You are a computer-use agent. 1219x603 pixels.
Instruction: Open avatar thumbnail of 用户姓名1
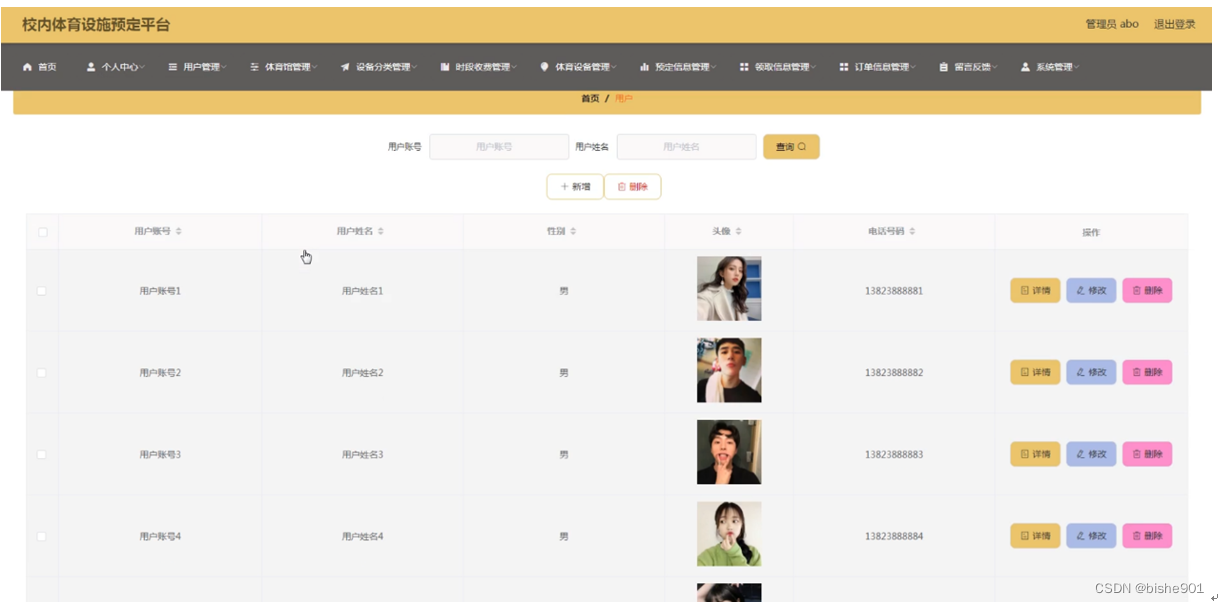pos(729,289)
